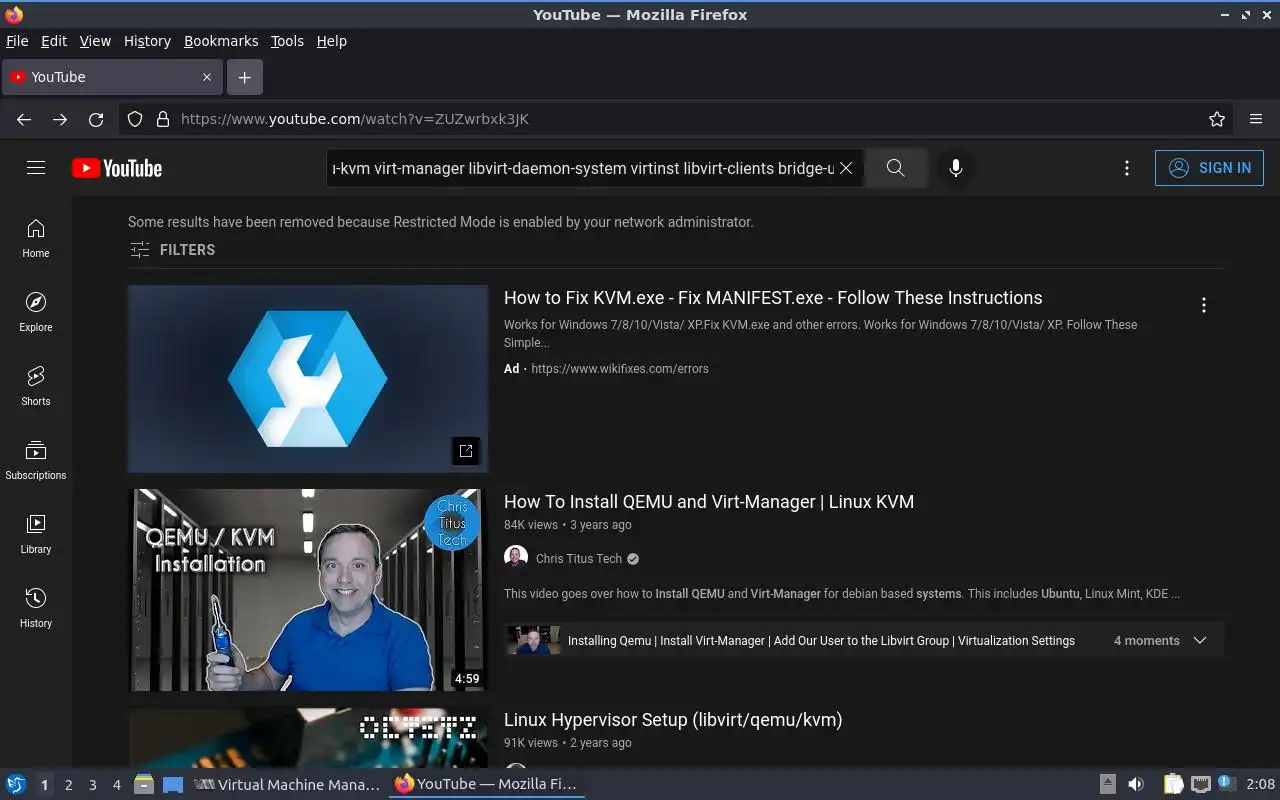
Task: Open volume control in system tray
Action: click(1136, 784)
